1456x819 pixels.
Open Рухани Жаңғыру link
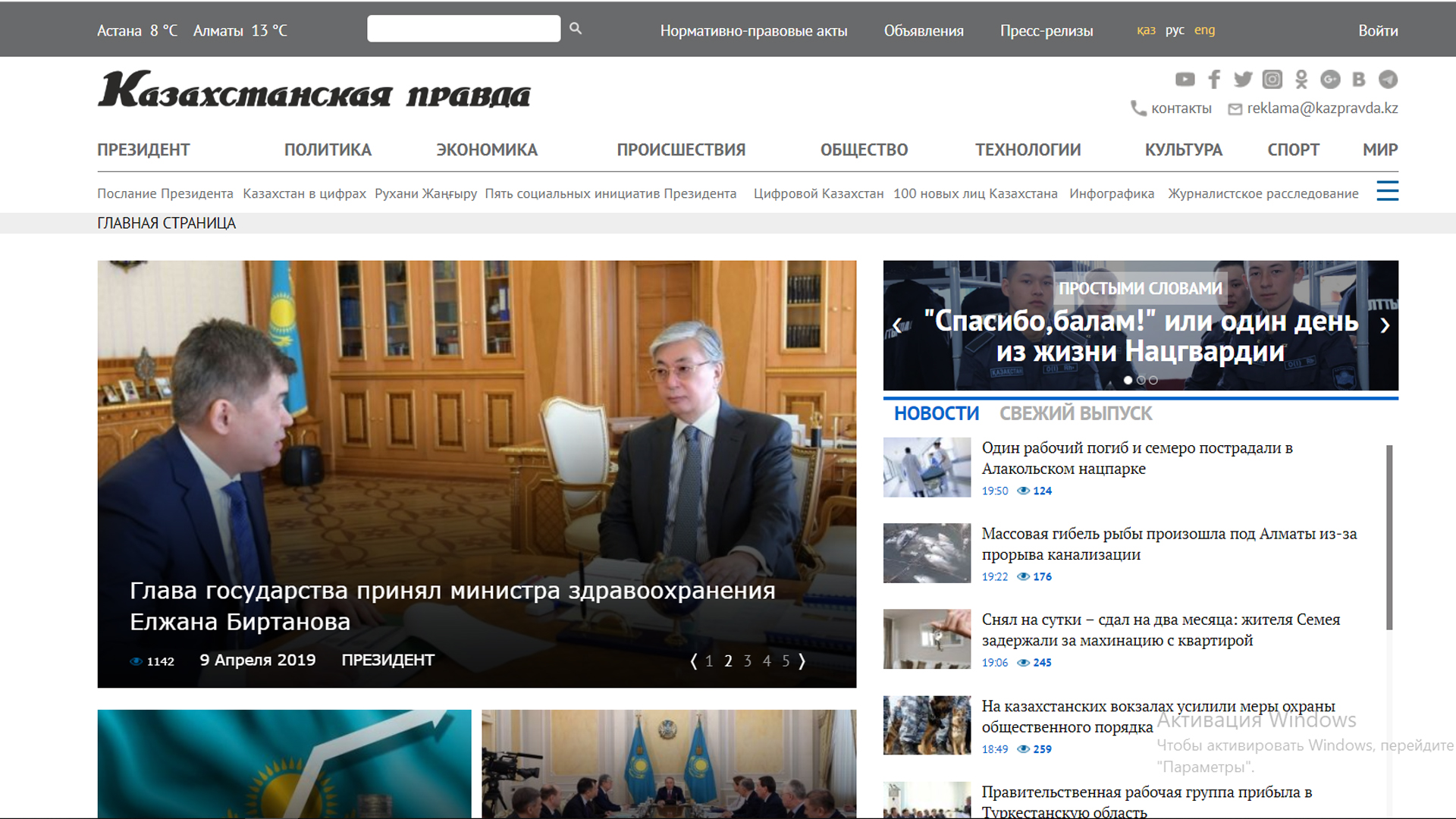(x=425, y=194)
